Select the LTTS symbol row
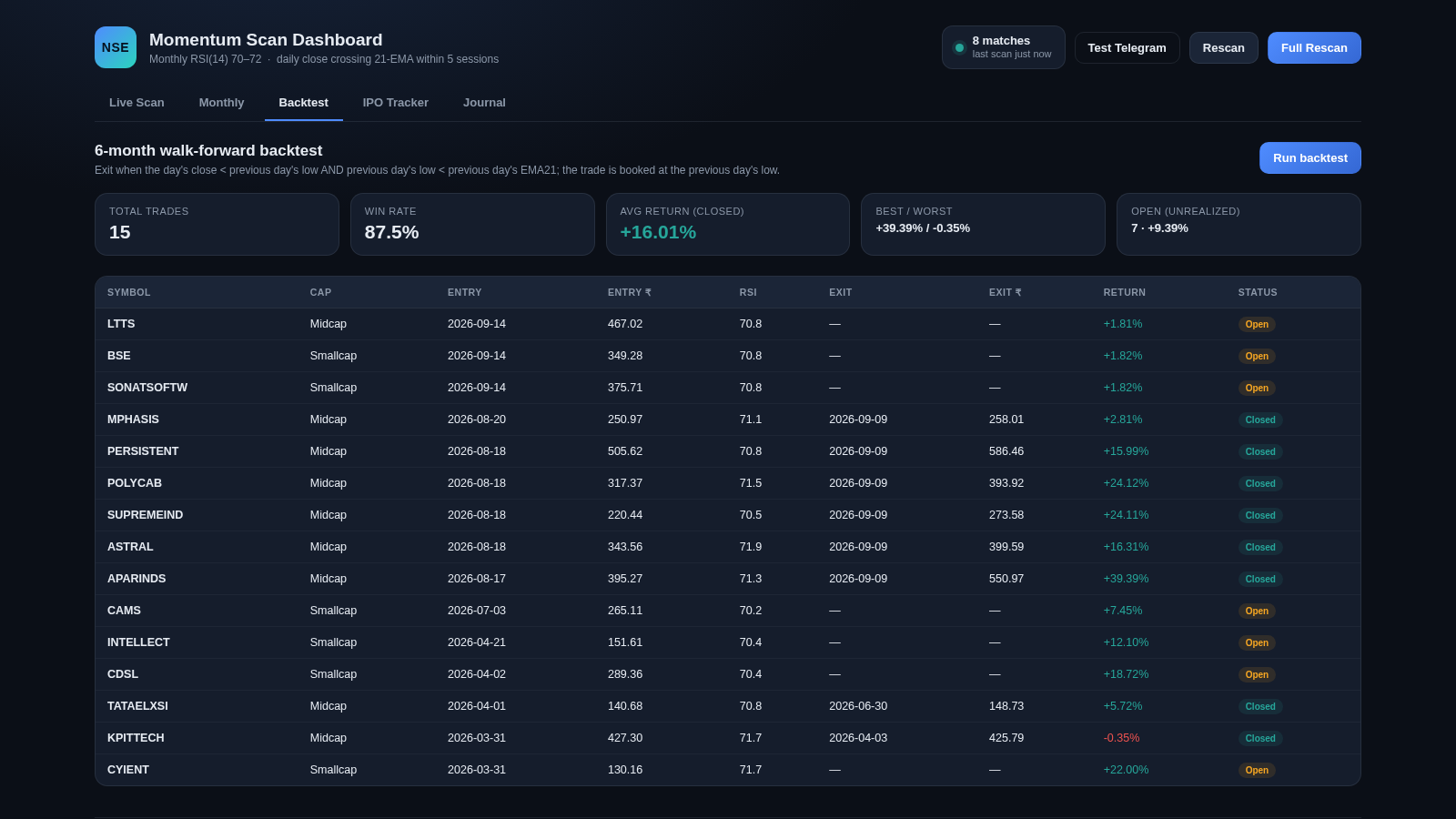1456x819 pixels. point(728,324)
